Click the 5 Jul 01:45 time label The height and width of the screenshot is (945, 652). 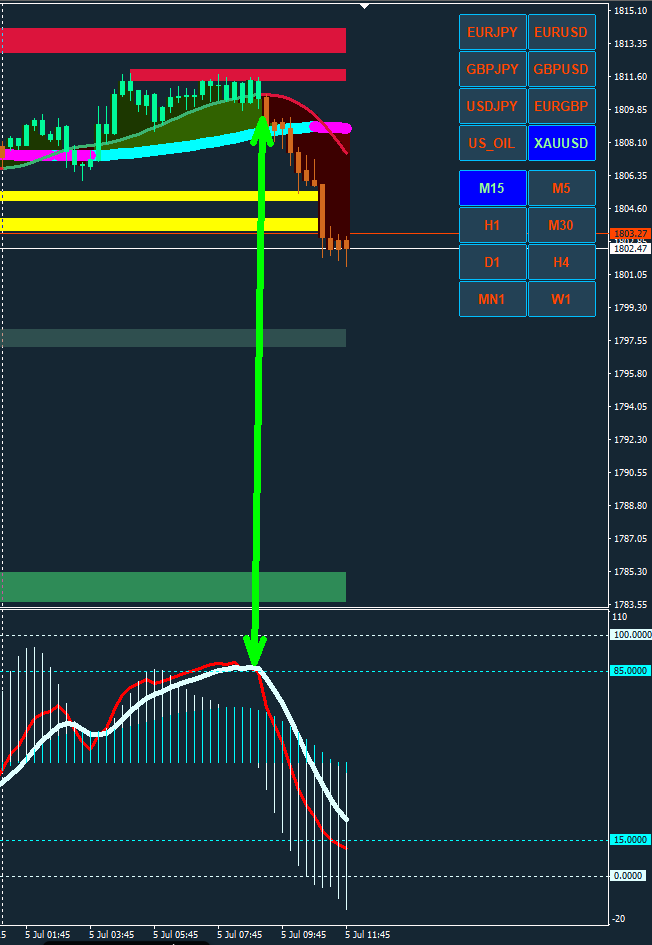click(x=48, y=935)
